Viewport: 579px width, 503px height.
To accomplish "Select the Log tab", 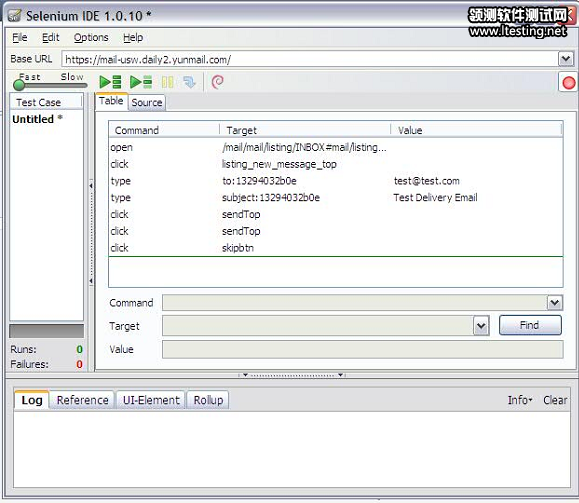I will (32, 400).
